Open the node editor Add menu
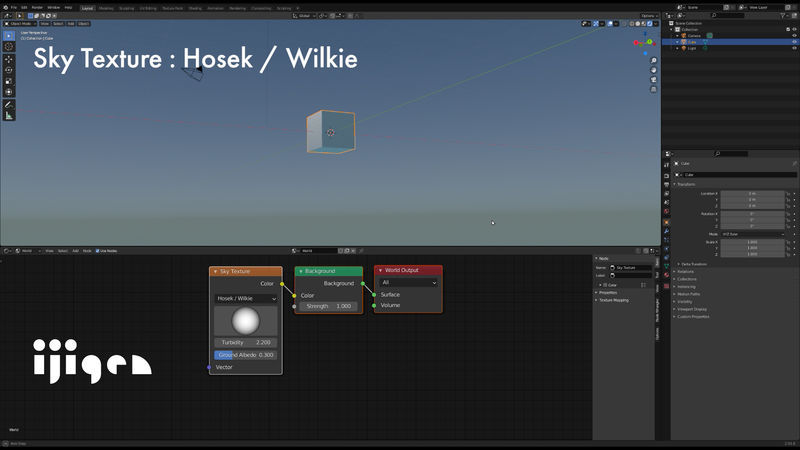Screen dimensions: 800x450 click(75, 251)
